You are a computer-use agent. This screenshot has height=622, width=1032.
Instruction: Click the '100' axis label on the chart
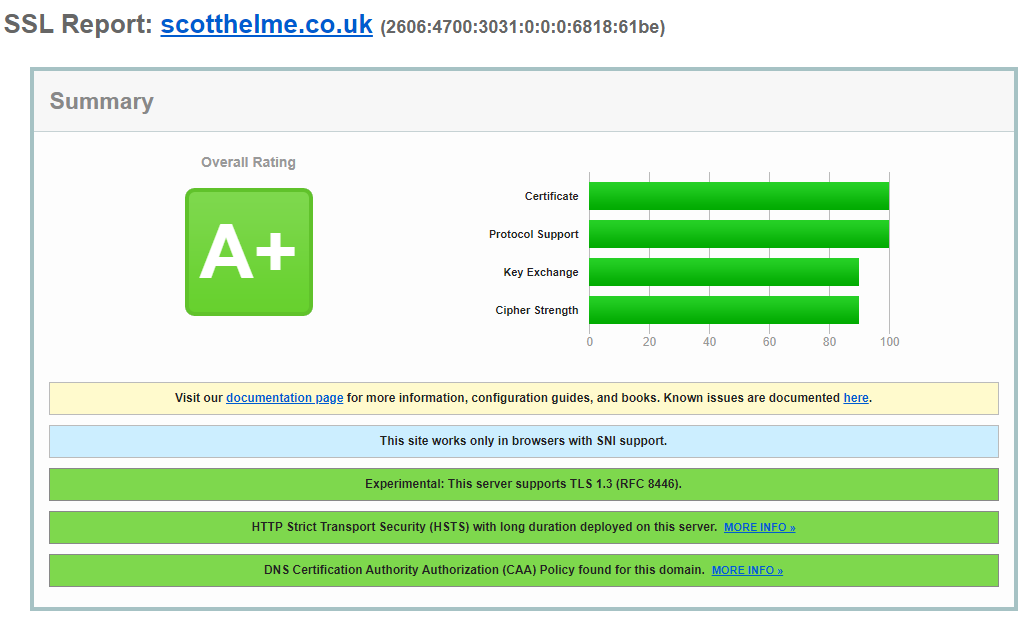889,342
